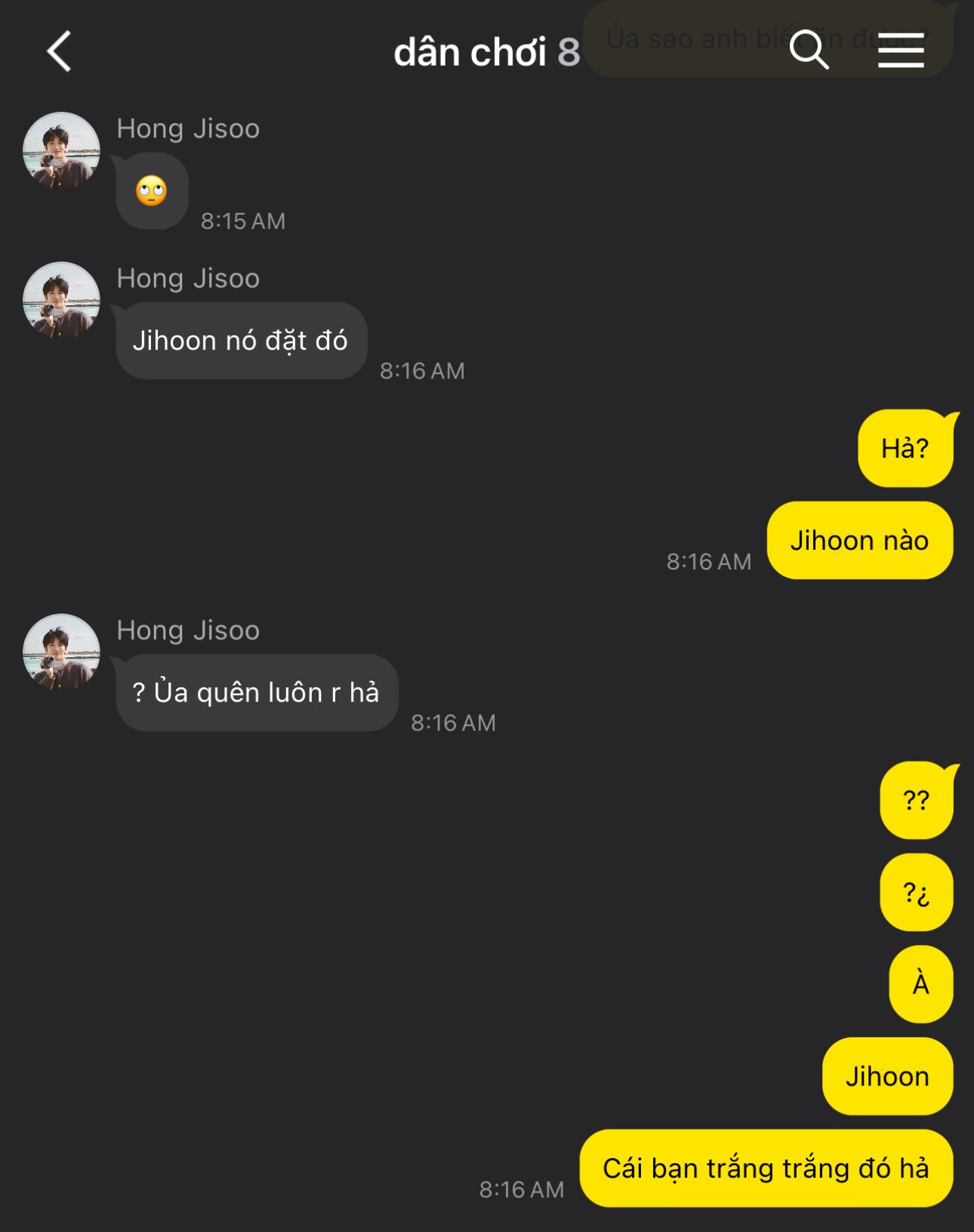Open the hamburger menu icon
Viewport: 974px width, 1232px height.
click(x=901, y=50)
